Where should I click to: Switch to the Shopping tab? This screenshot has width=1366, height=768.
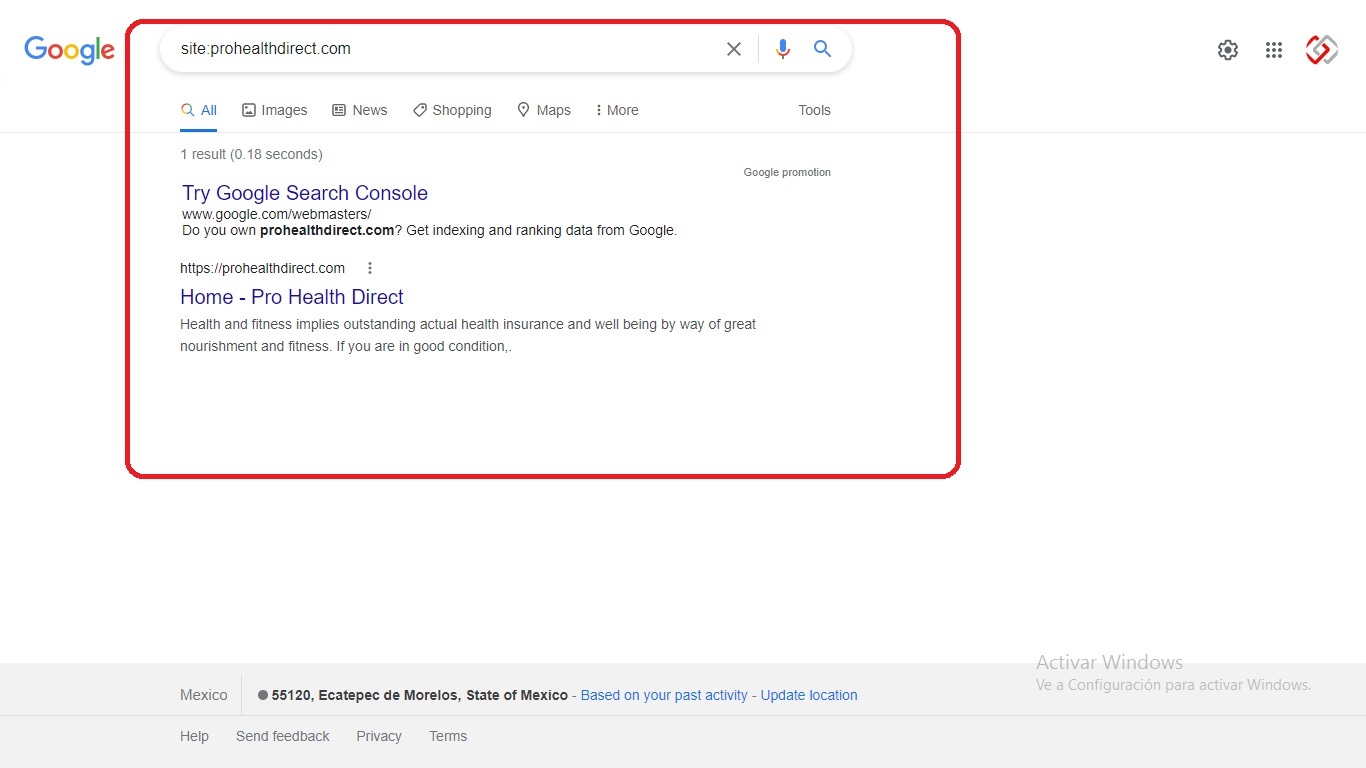[x=452, y=110]
